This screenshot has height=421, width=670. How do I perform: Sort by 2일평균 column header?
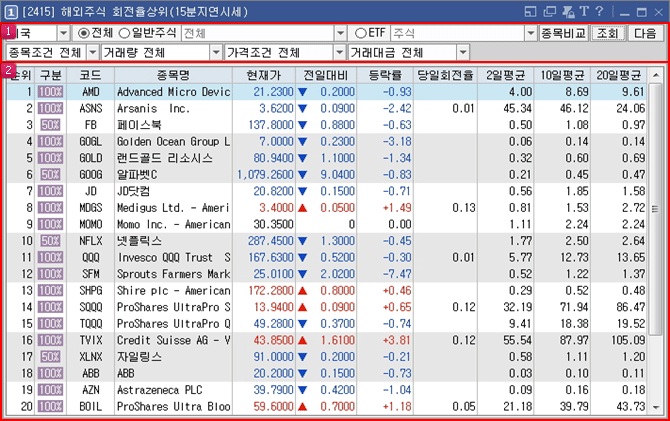(x=505, y=76)
